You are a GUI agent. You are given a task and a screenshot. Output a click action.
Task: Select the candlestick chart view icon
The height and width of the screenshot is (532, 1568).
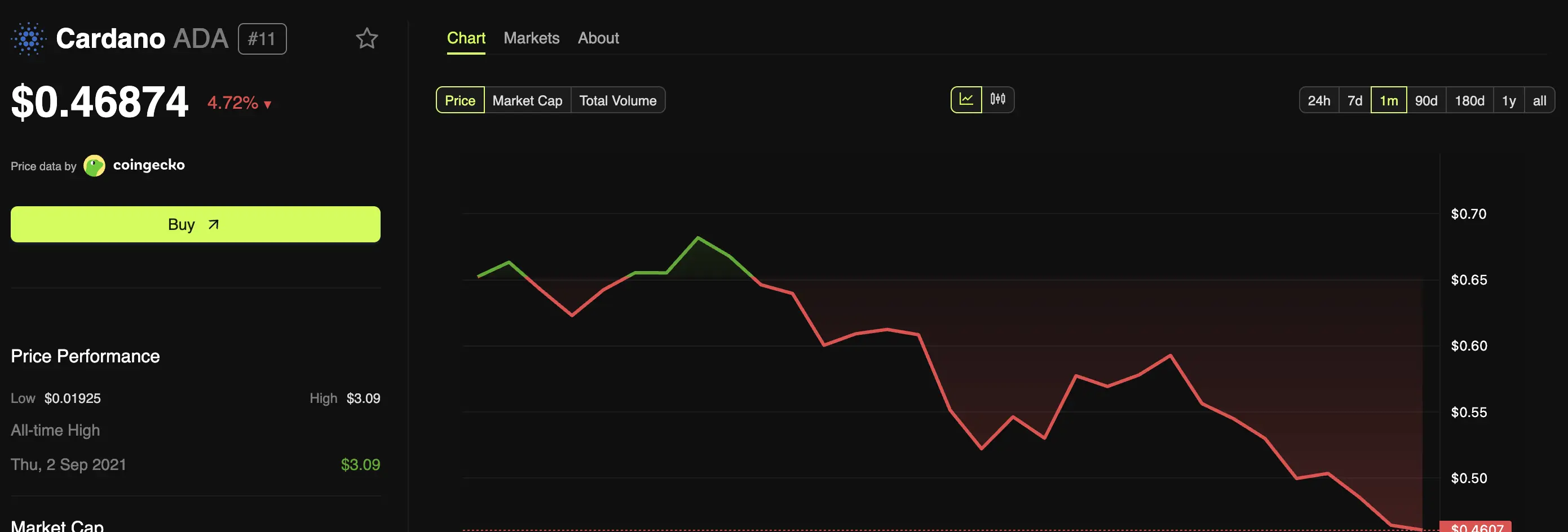(999, 99)
